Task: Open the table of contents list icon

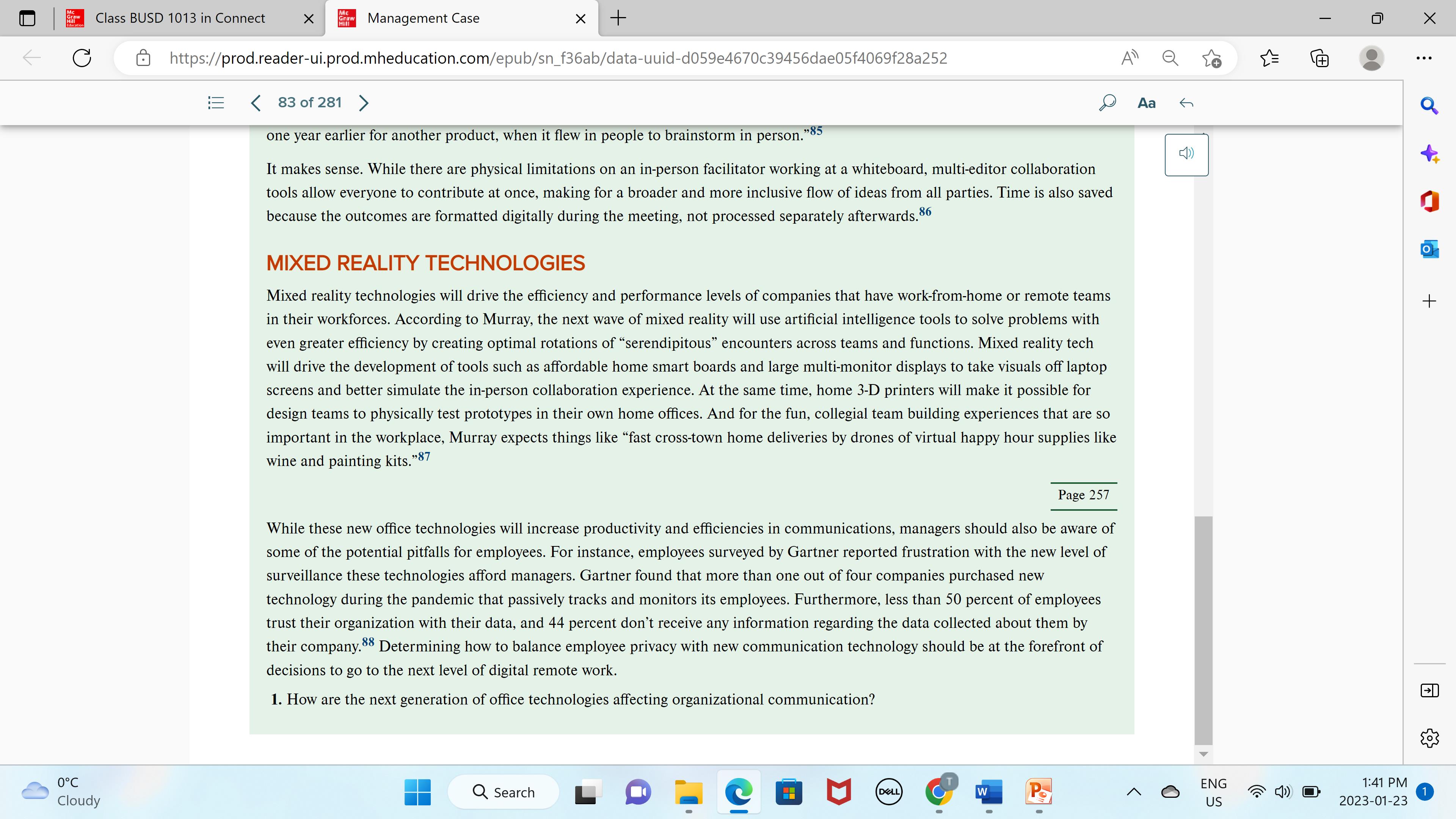Action: tap(216, 102)
